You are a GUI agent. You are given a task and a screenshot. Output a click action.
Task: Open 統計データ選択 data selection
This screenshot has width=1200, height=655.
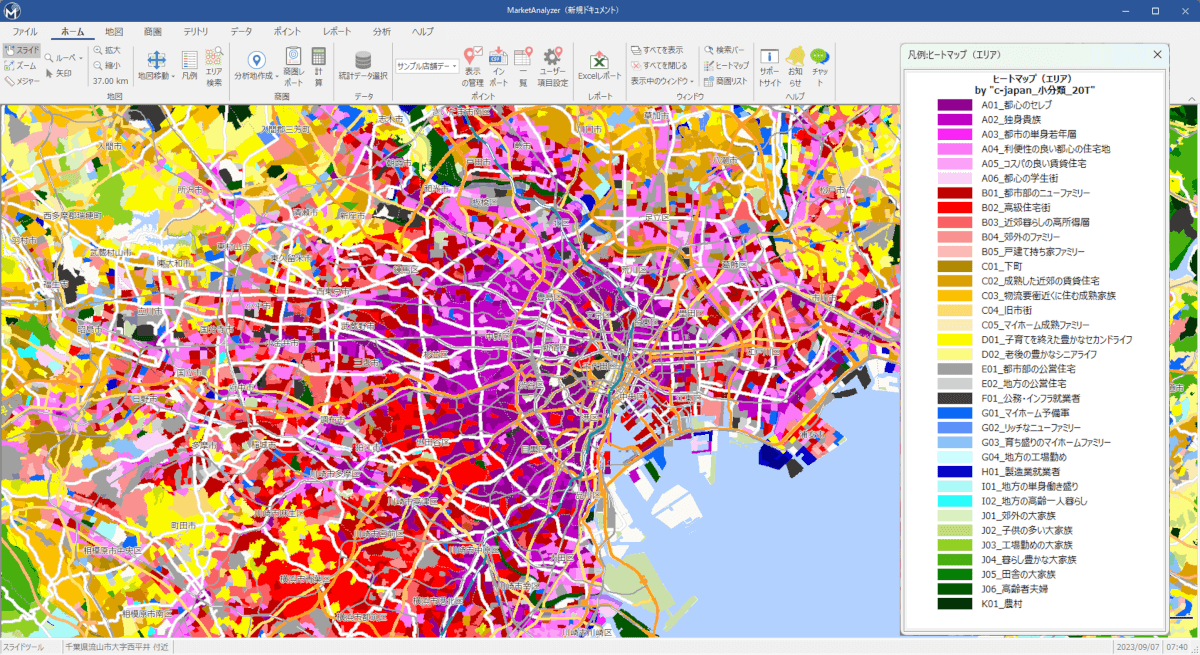coord(363,67)
